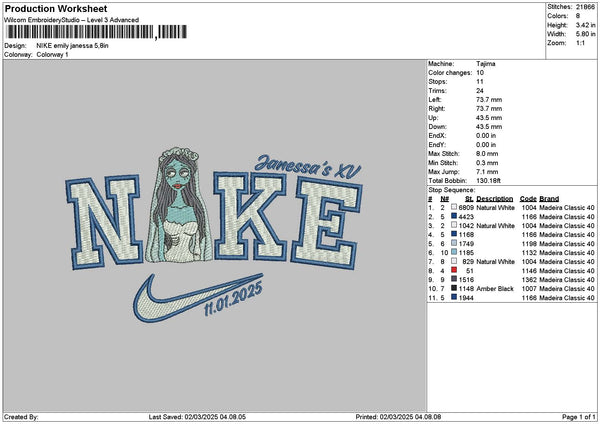Click the "Stop Sequence:" heading
Image resolution: width=600 pixels, height=424 pixels.
451,190
